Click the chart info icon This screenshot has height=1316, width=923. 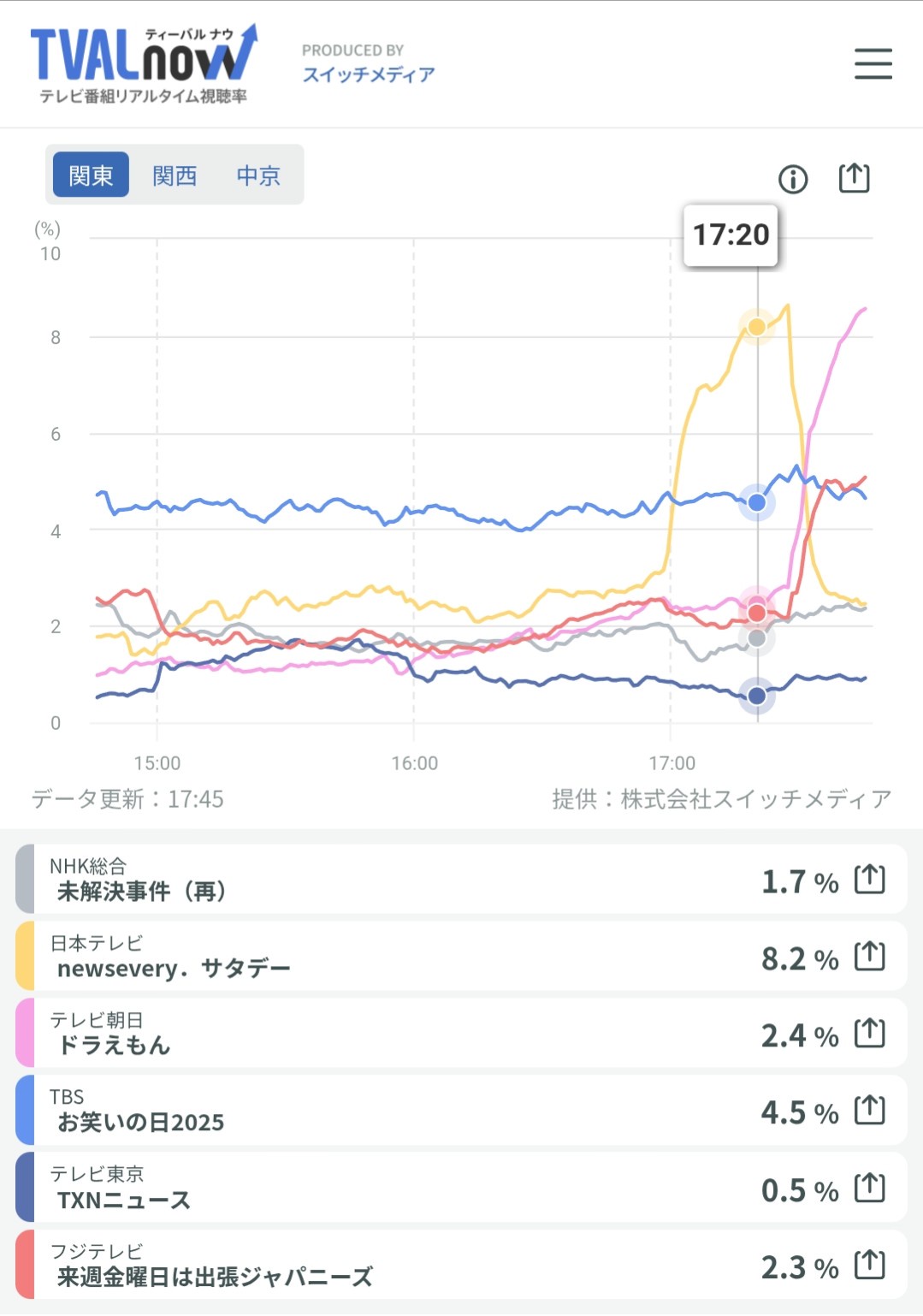793,179
